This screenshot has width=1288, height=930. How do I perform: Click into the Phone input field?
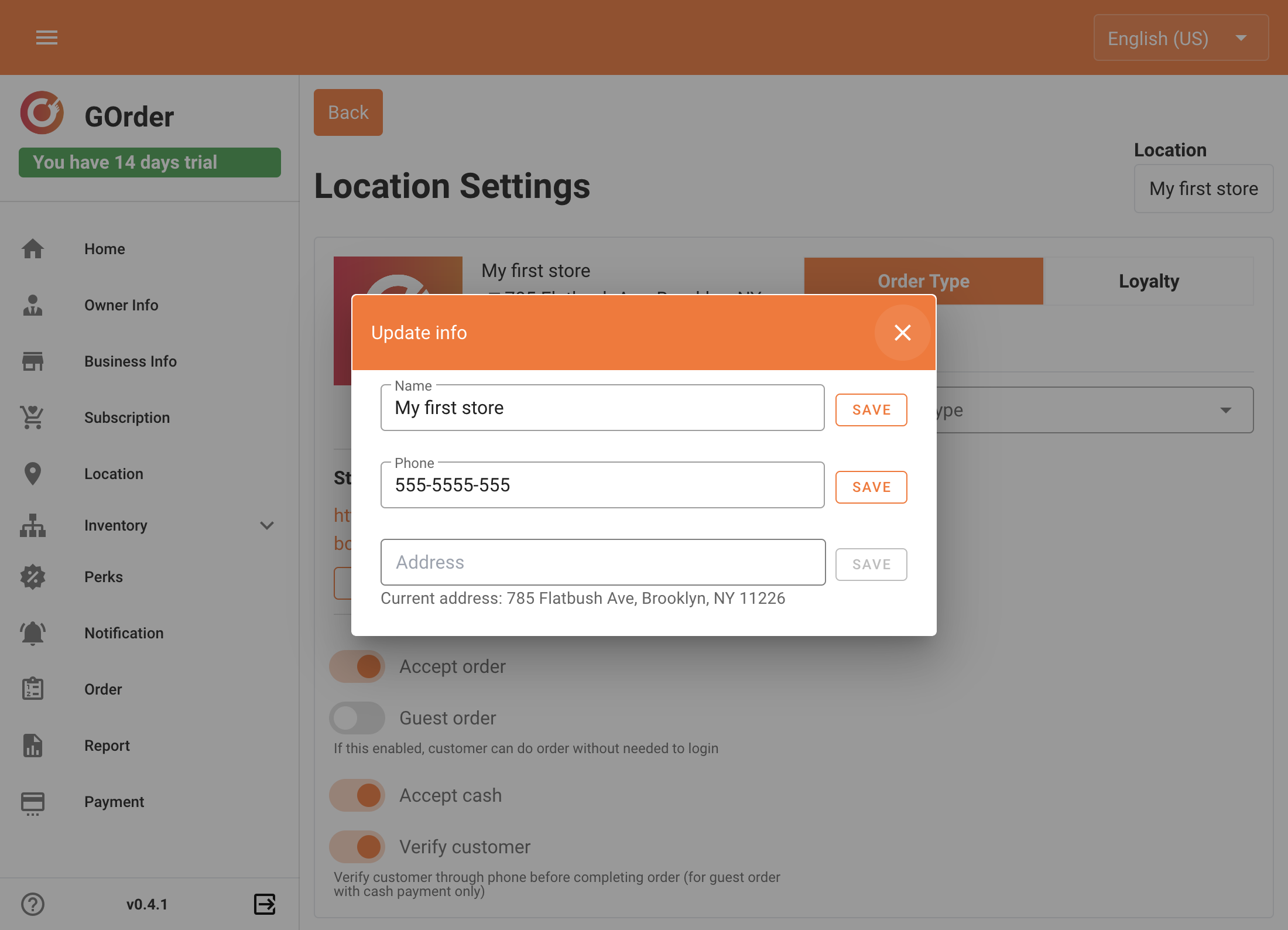pos(602,485)
